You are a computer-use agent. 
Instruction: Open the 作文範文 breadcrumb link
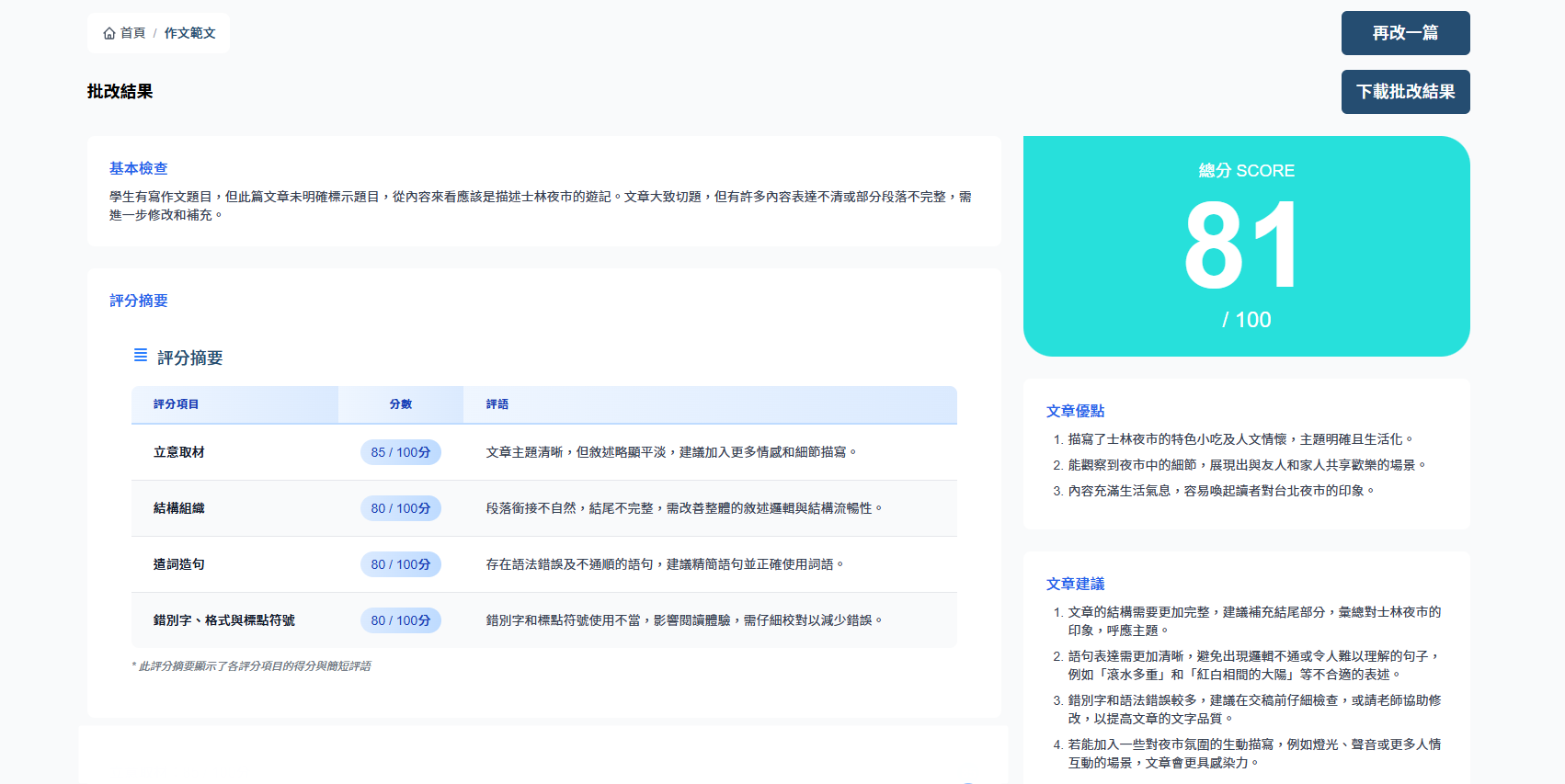point(189,33)
